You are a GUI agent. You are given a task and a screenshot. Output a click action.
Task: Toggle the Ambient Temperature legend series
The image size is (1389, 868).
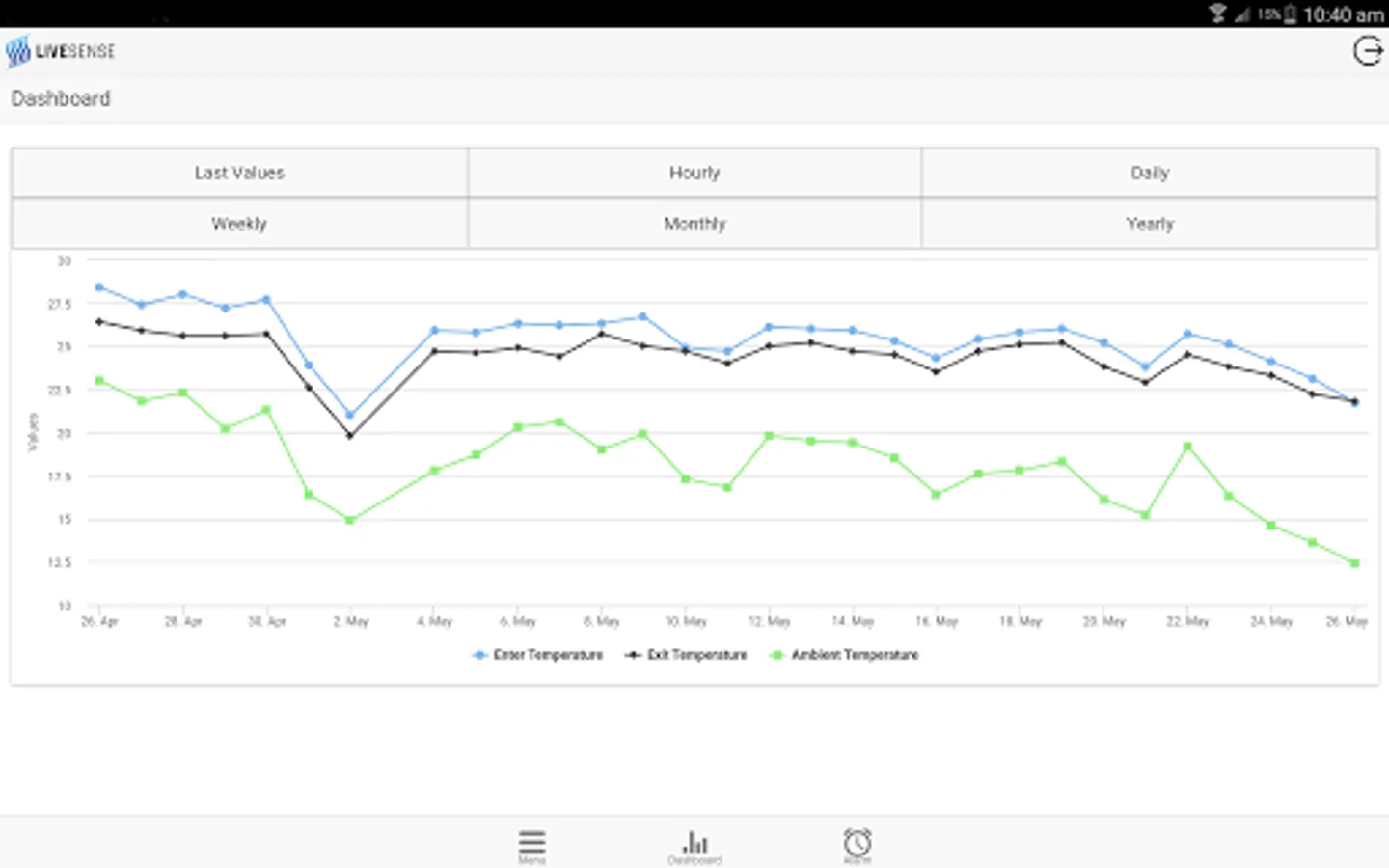pos(843,655)
